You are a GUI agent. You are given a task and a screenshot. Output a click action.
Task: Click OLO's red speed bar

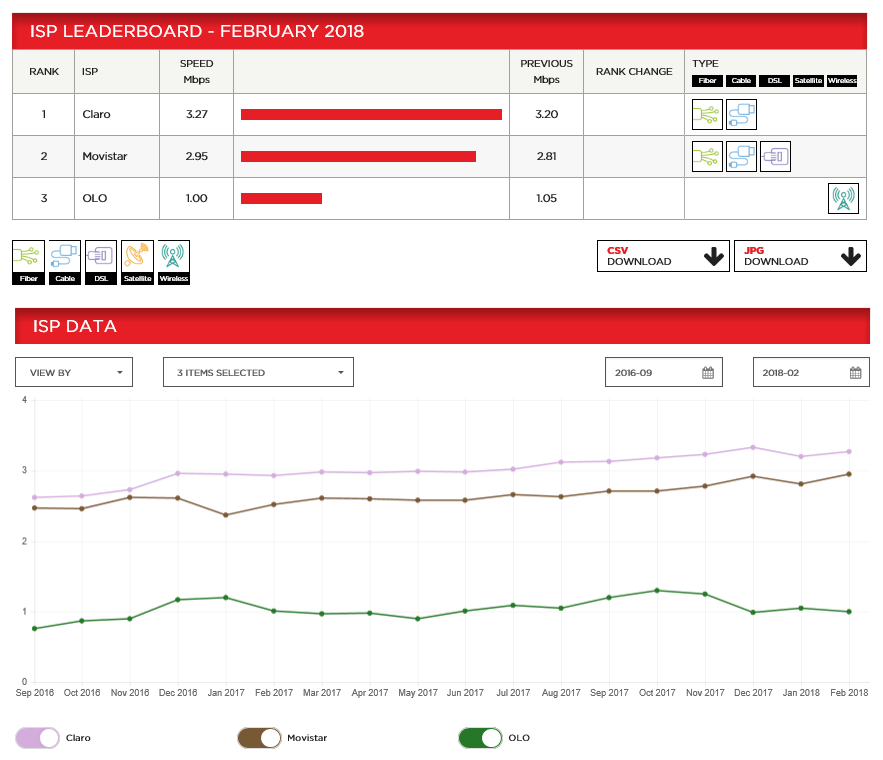[282, 198]
